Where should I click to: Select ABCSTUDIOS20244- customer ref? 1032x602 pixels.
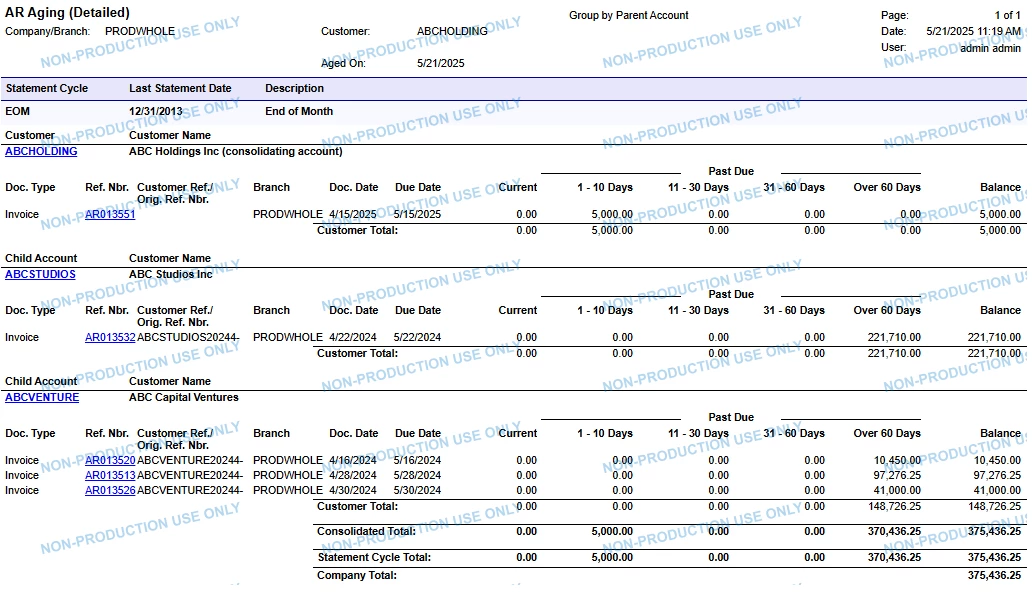pyautogui.click(x=188, y=338)
